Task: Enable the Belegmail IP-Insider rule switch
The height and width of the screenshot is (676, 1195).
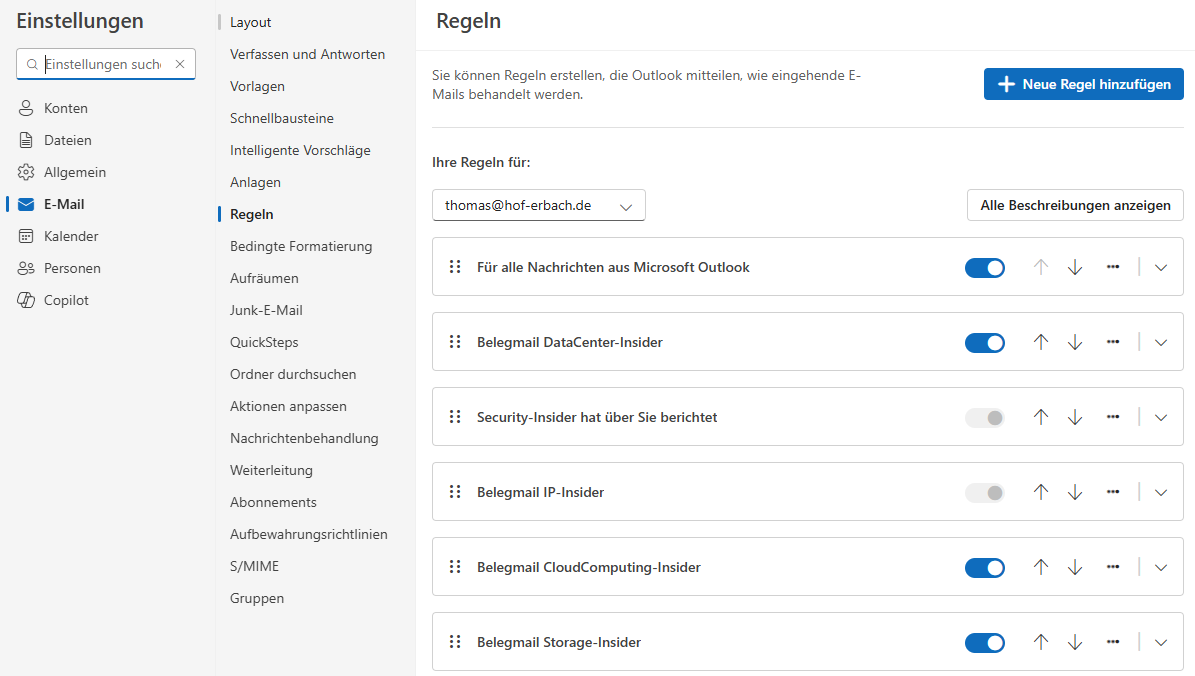Action: (984, 492)
